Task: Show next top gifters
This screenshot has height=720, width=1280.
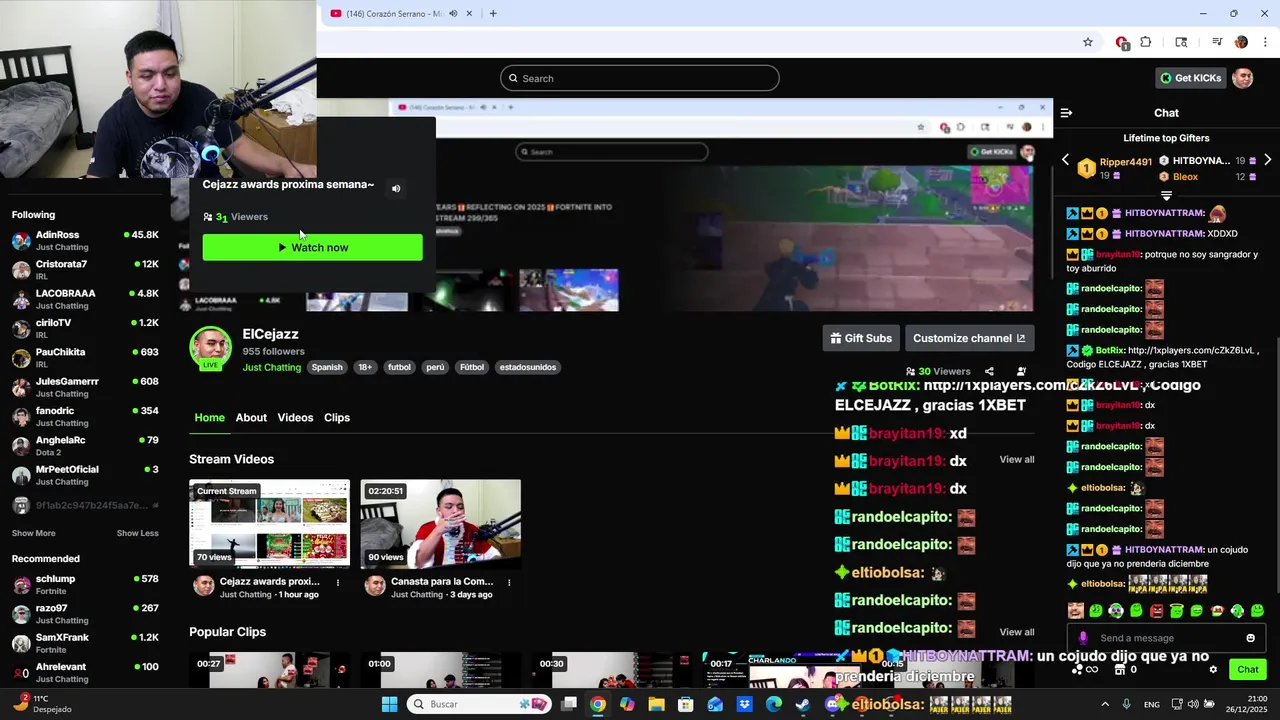Action: 1268,160
